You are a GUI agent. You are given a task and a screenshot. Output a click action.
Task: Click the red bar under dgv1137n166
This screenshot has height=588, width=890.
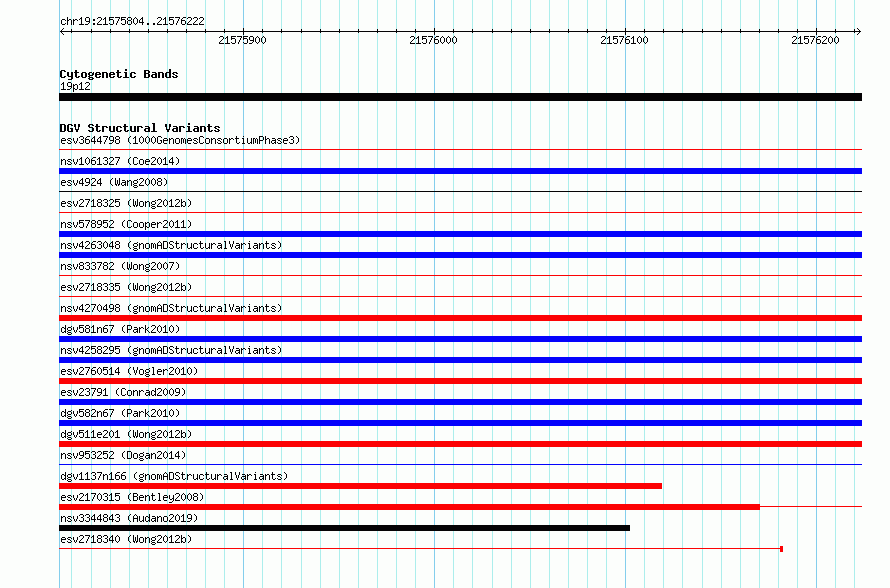[x=360, y=486]
